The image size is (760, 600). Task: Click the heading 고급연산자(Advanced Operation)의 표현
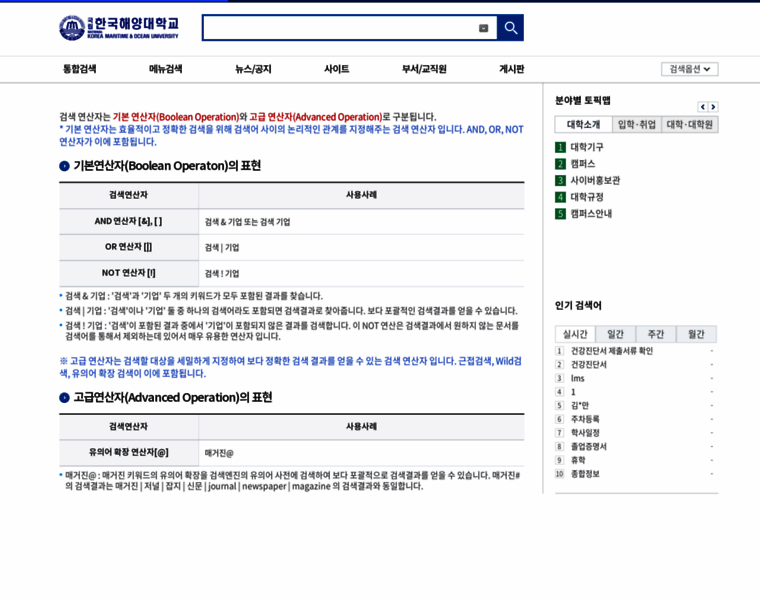click(173, 397)
